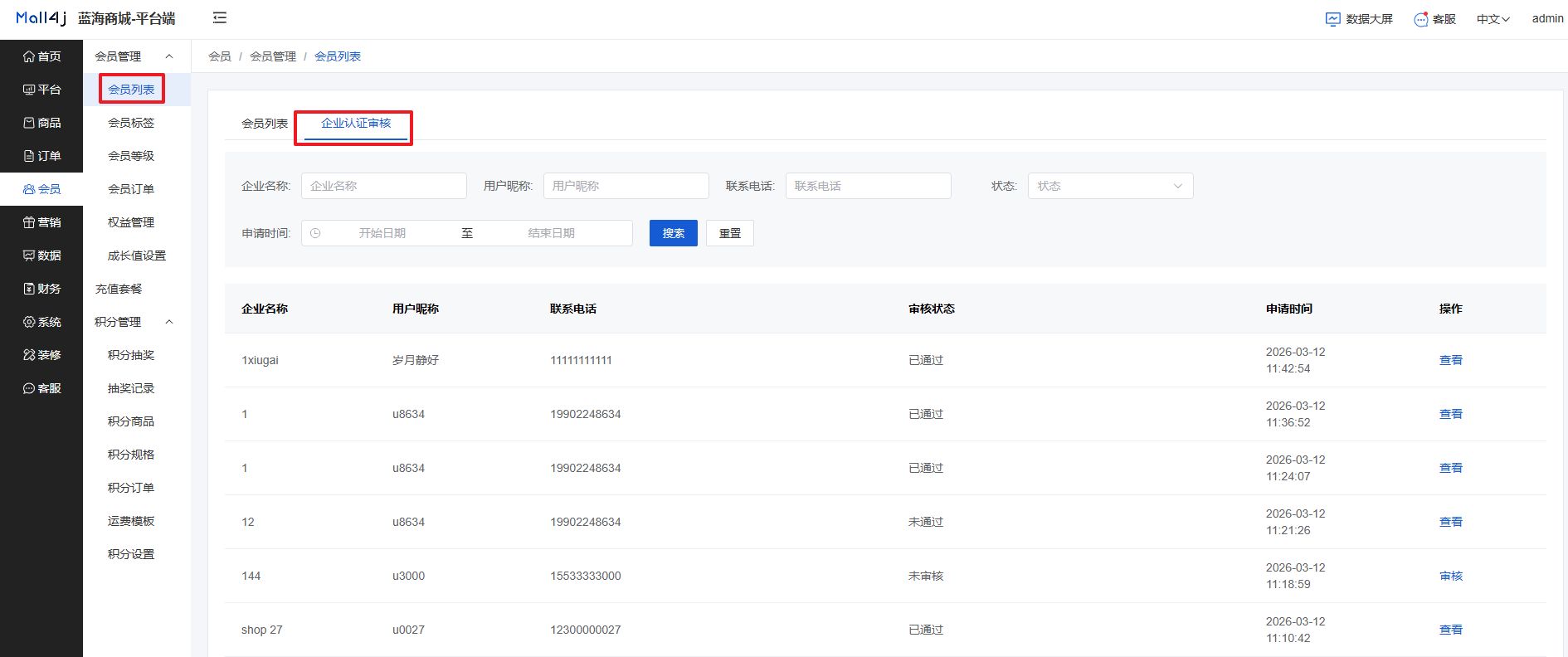
Task: Click phone number 15533333000
Action: click(x=586, y=576)
